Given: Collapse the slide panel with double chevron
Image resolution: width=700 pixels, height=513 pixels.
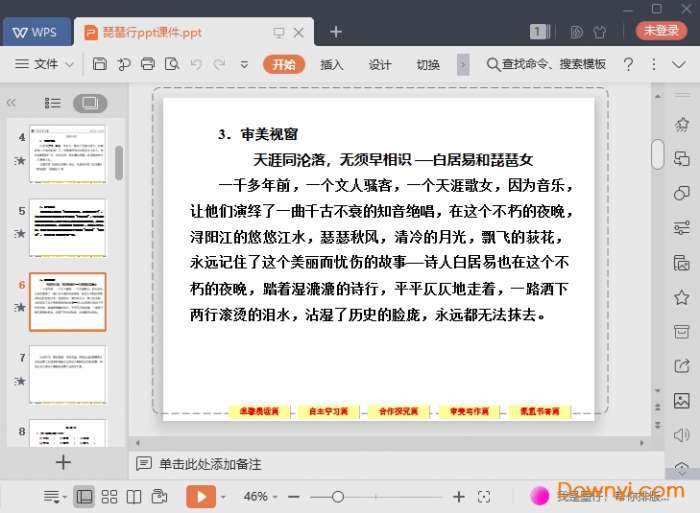Looking at the screenshot, I should point(11,103).
